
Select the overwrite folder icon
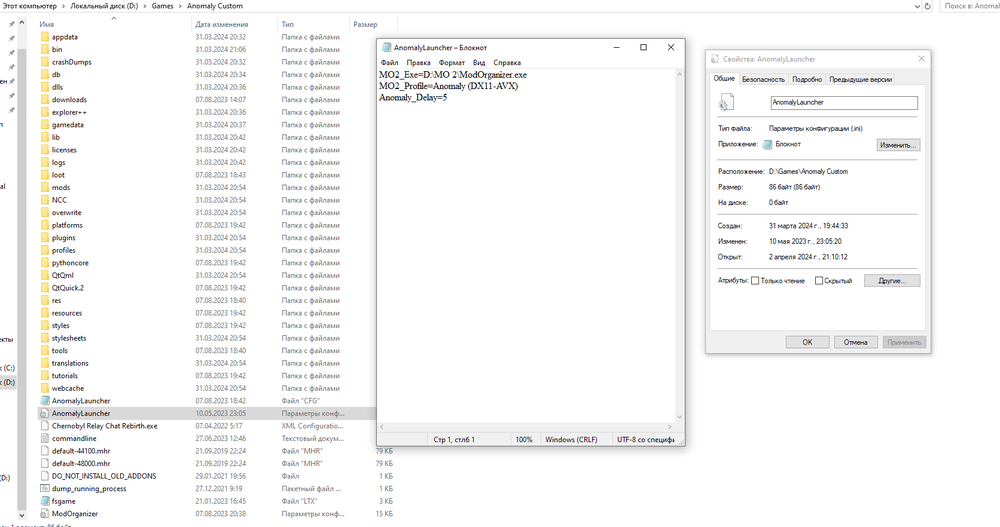click(x=45, y=212)
